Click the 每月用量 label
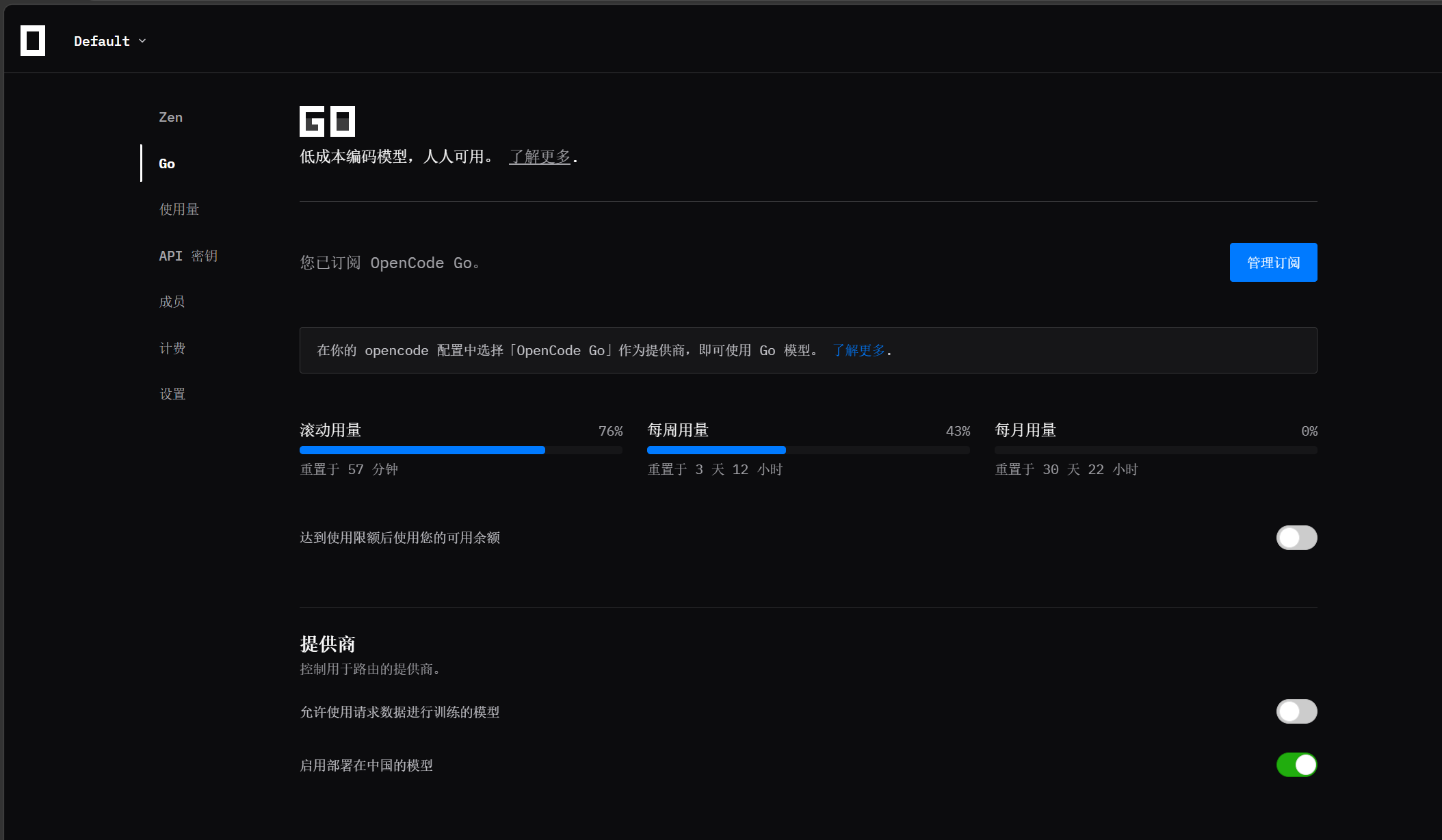 point(1025,430)
